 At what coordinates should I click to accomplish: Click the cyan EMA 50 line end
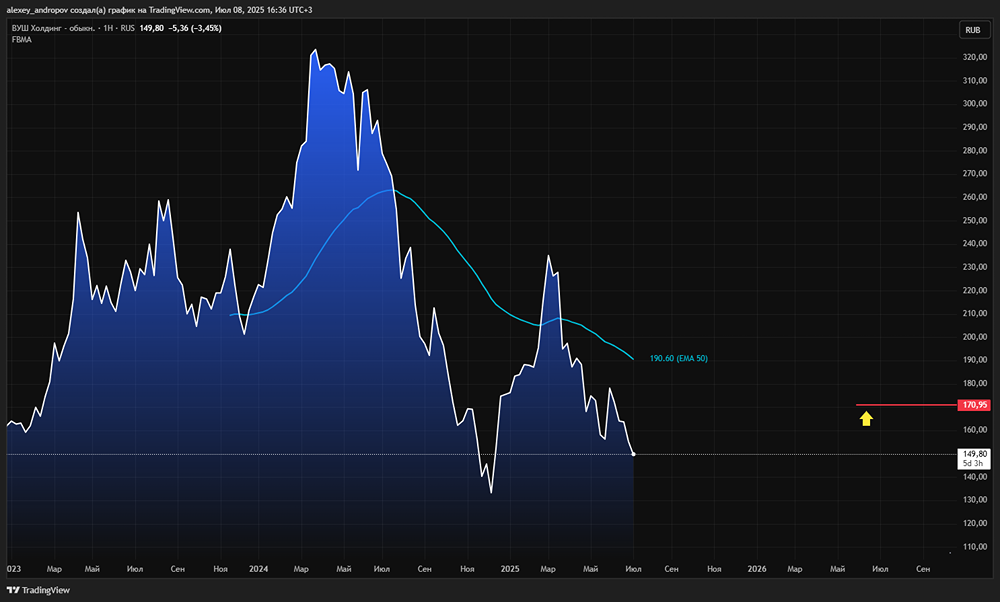point(633,359)
